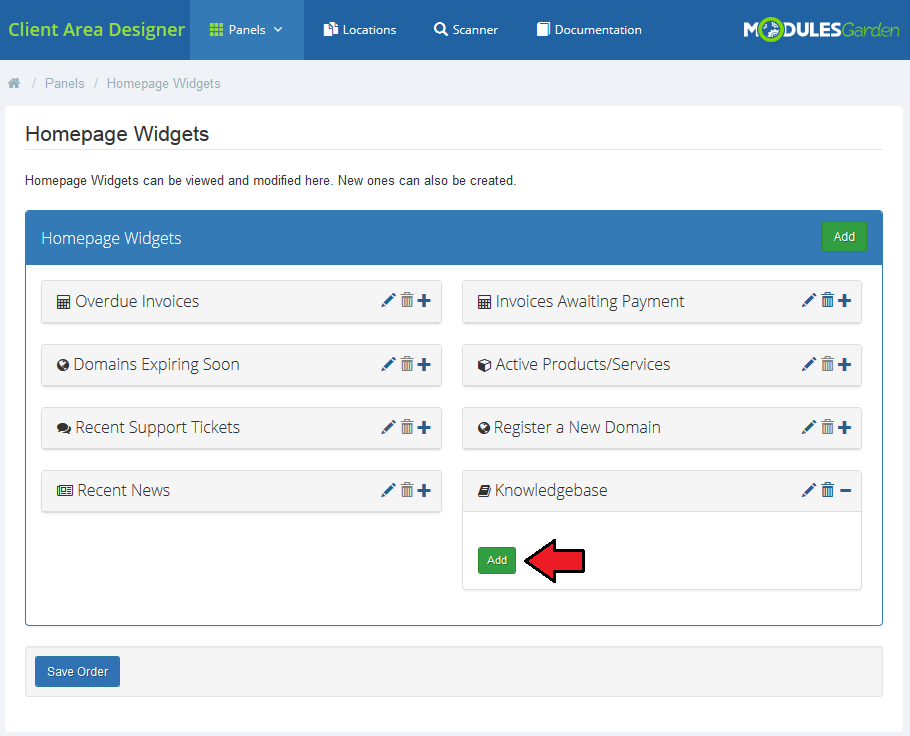Go to the Locations page
This screenshot has height=736, width=910.
point(360,30)
